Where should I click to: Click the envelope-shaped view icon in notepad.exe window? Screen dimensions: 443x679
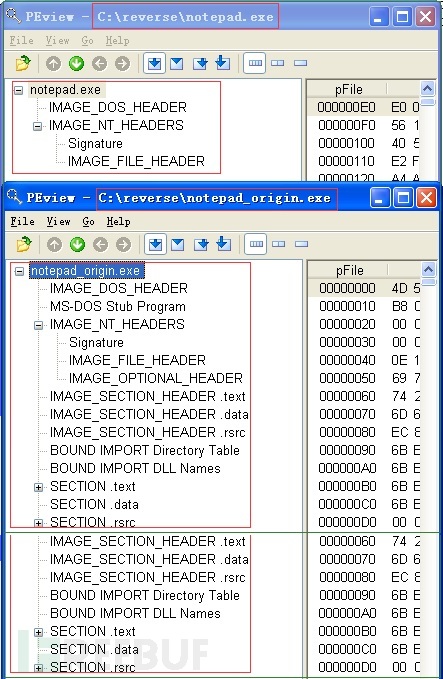[176, 64]
